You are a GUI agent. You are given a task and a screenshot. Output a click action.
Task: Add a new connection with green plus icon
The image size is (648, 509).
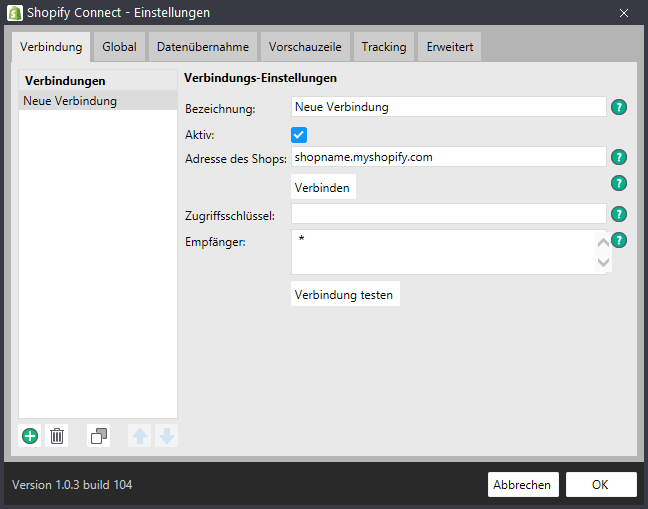tap(30, 436)
